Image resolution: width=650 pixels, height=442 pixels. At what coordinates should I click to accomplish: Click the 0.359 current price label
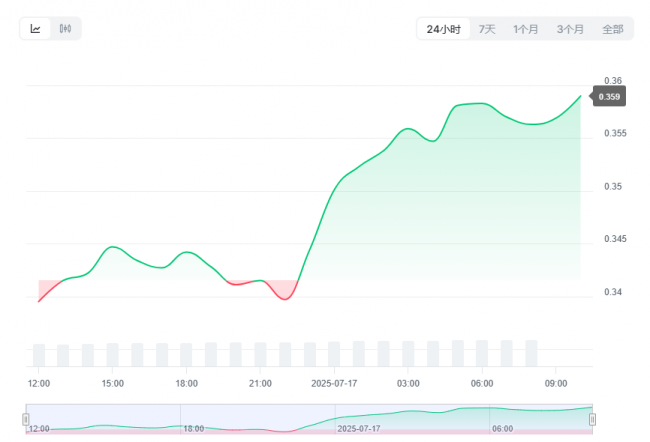[609, 97]
